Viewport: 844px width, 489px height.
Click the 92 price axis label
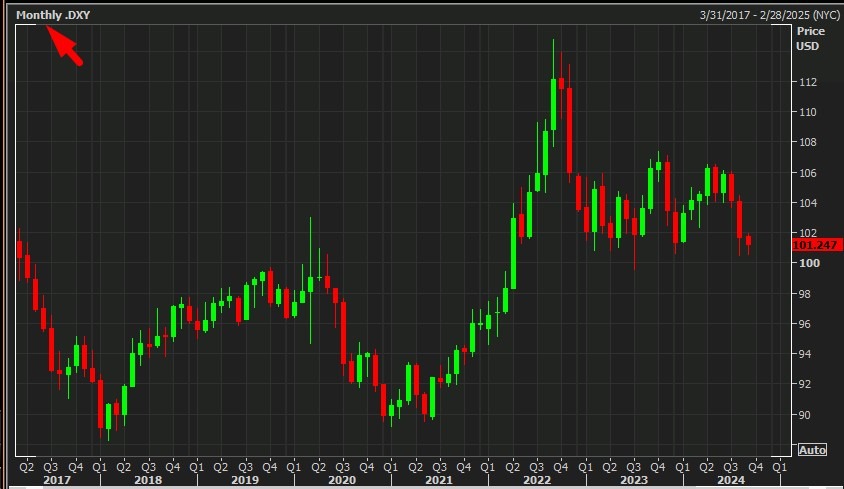(805, 384)
